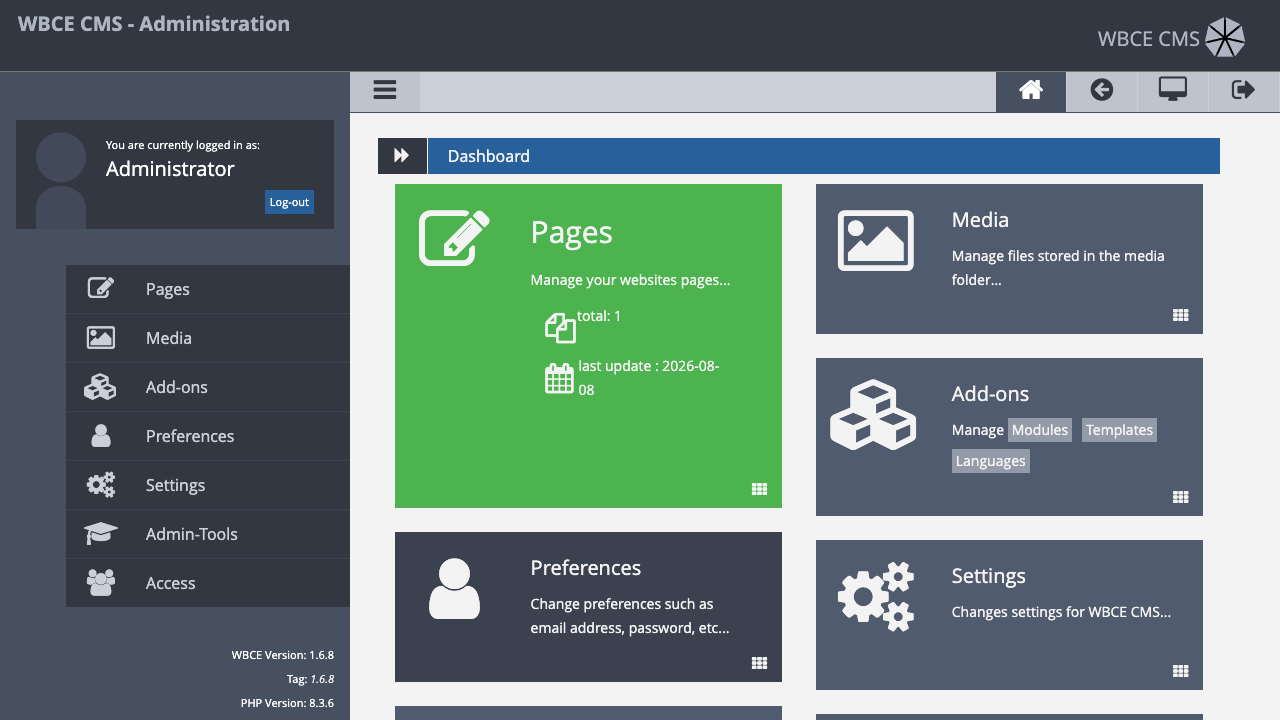
Task: Click the large gears icon on the Settings card
Action: pyautogui.click(x=876, y=596)
